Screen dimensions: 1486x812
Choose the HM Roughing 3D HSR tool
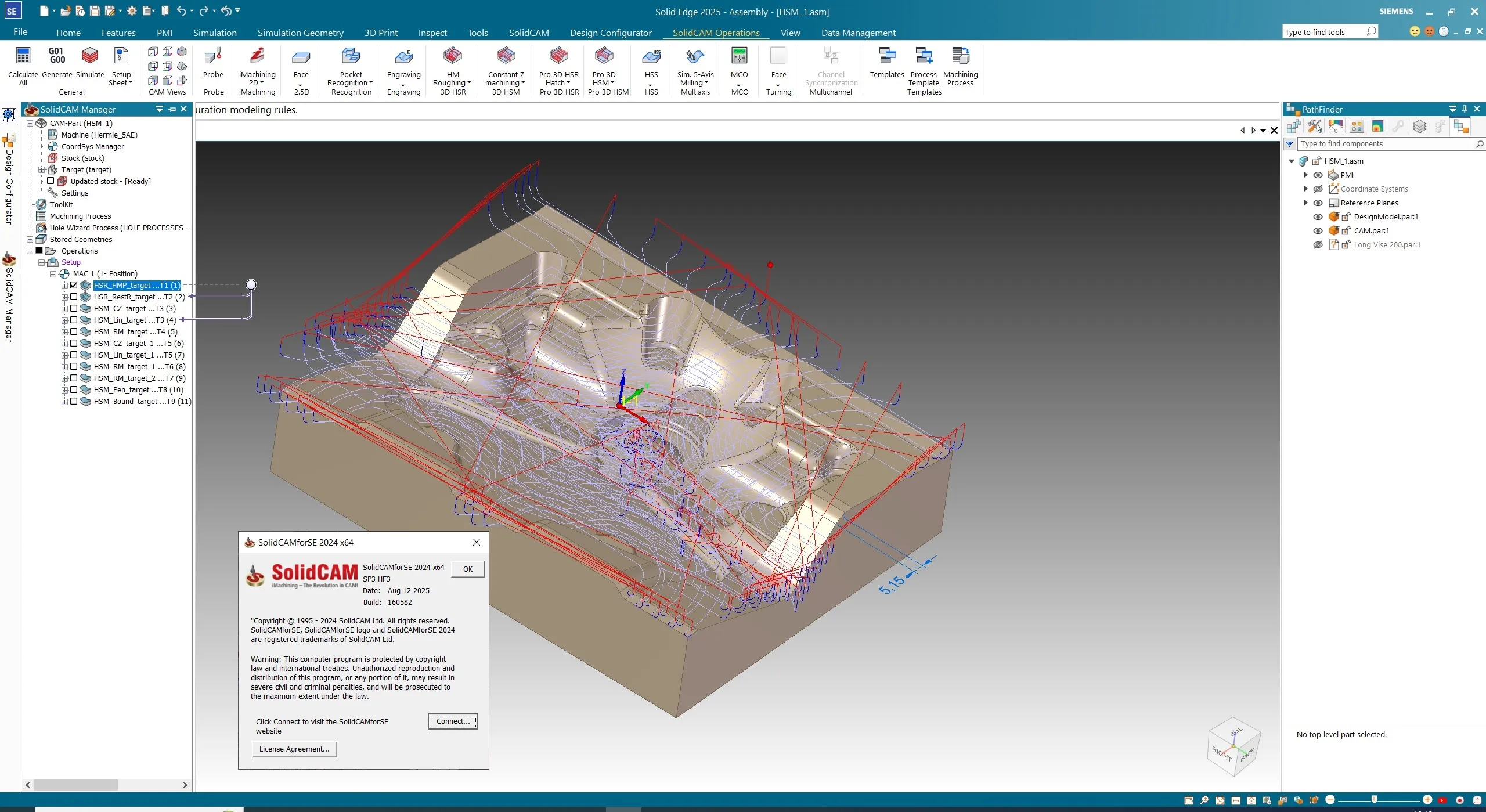coord(453,56)
